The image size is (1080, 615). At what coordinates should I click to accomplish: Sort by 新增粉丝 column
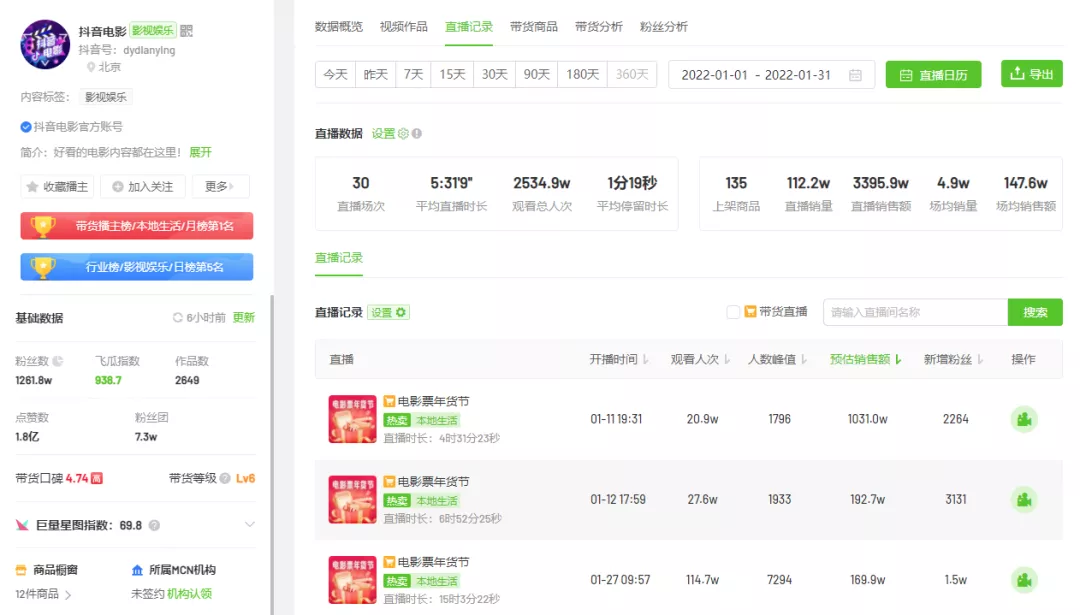point(953,359)
